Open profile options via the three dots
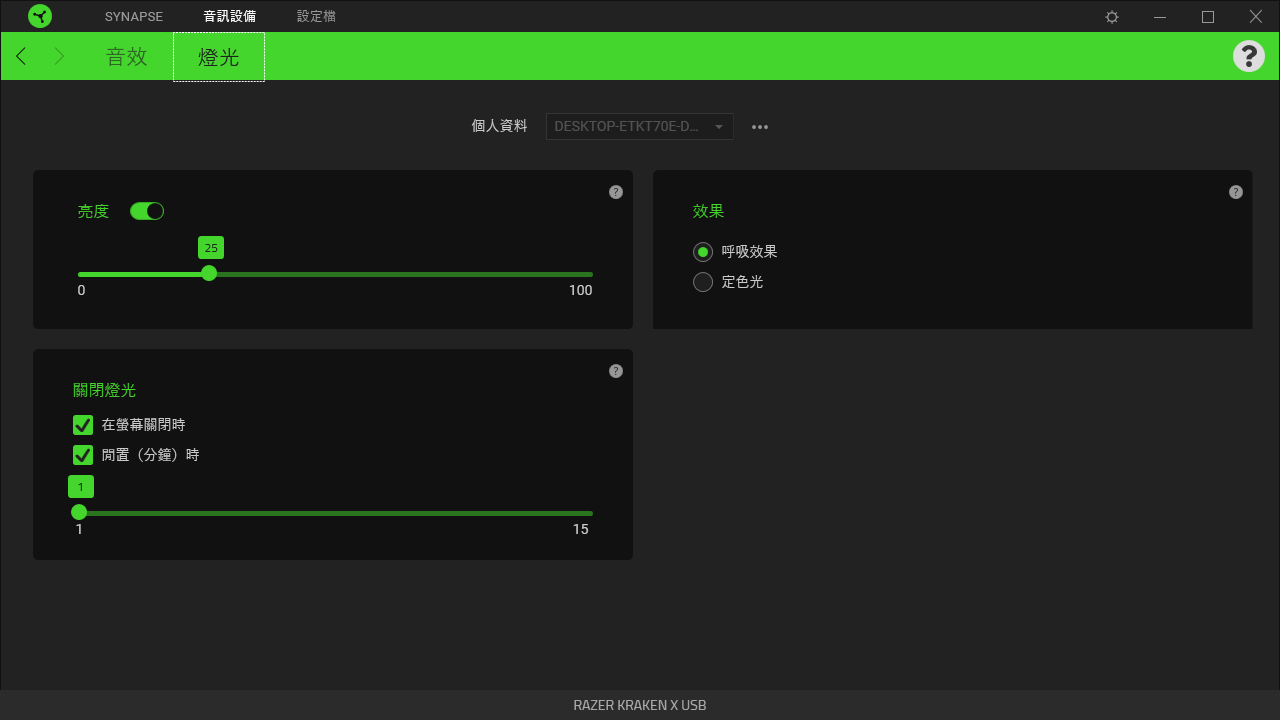 760,127
